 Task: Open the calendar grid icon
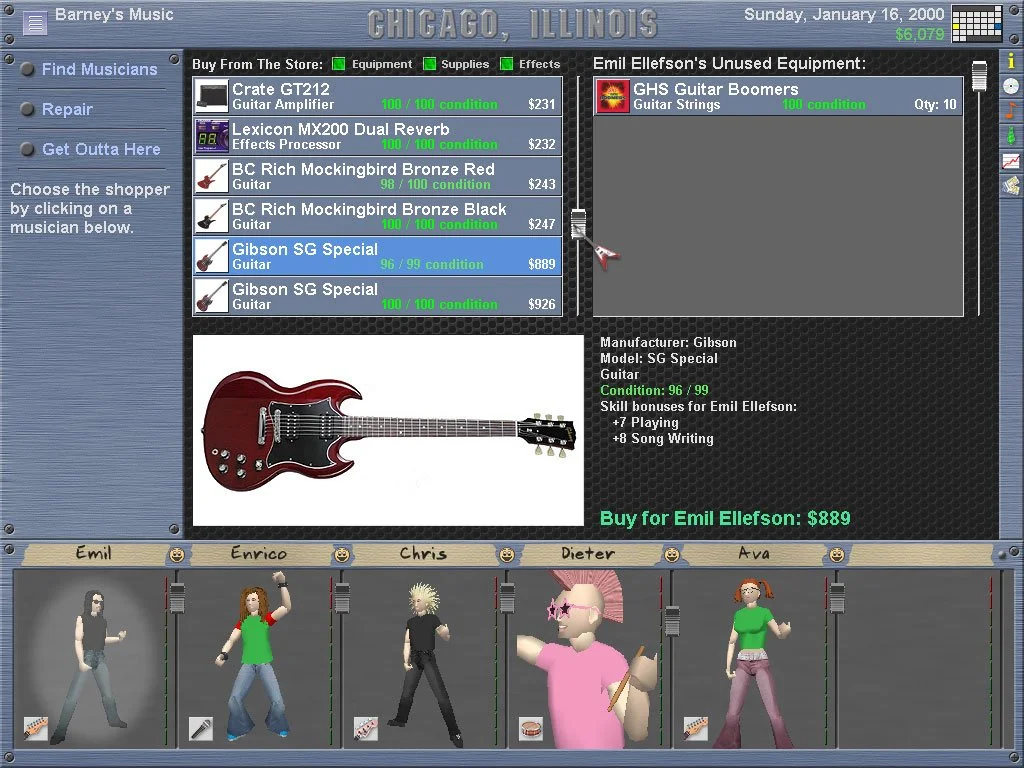[x=976, y=23]
